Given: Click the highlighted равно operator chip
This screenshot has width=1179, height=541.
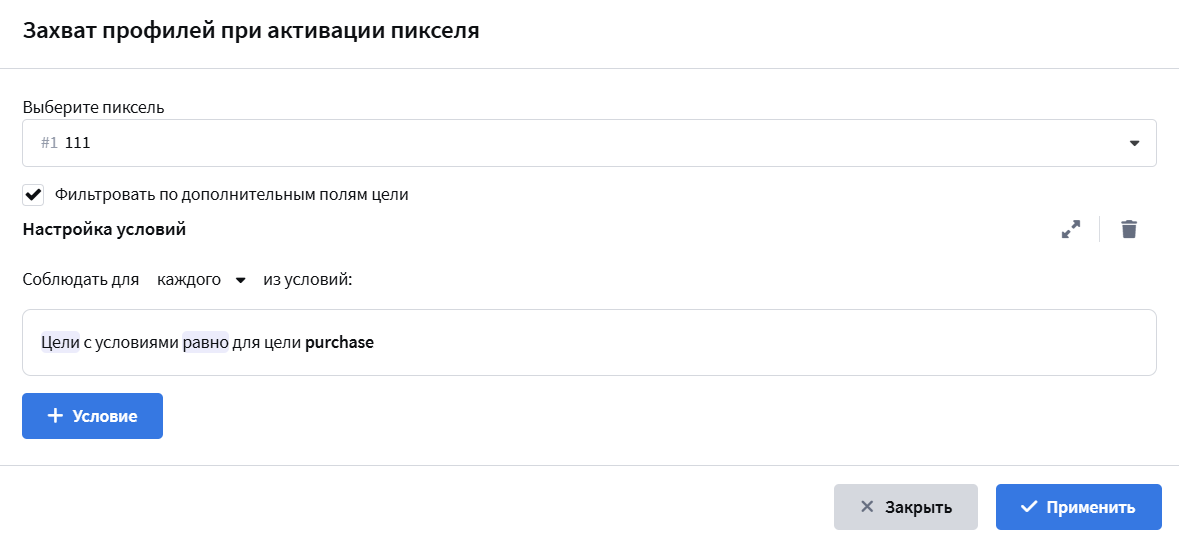Looking at the screenshot, I should click(x=205, y=342).
